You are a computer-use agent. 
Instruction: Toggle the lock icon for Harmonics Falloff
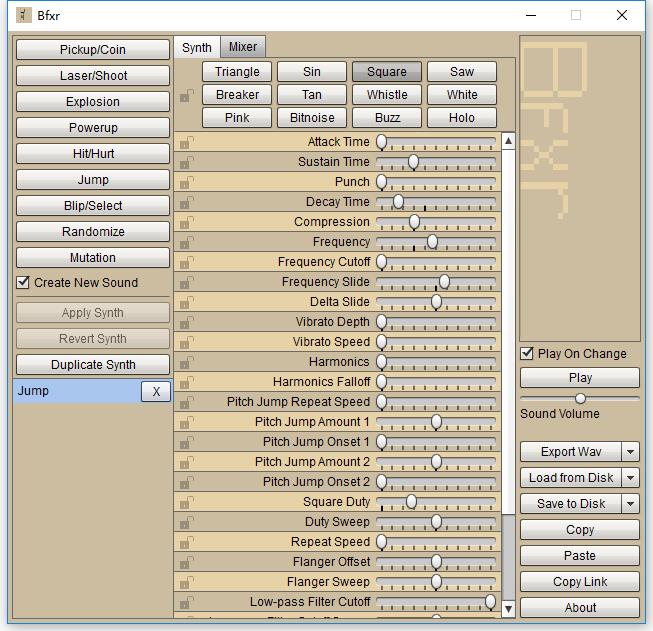pyautogui.click(x=187, y=382)
